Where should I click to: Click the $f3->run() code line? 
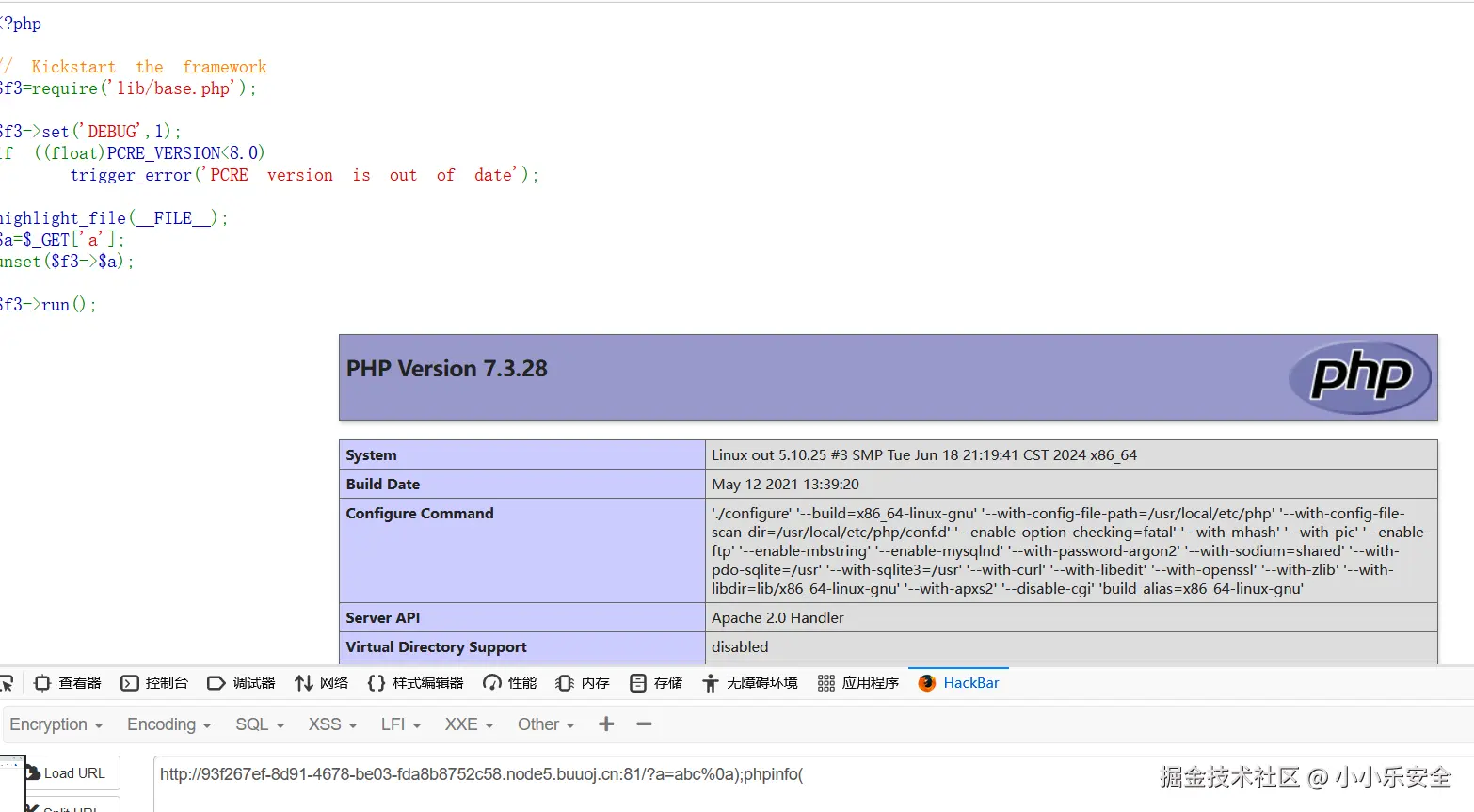[48, 305]
